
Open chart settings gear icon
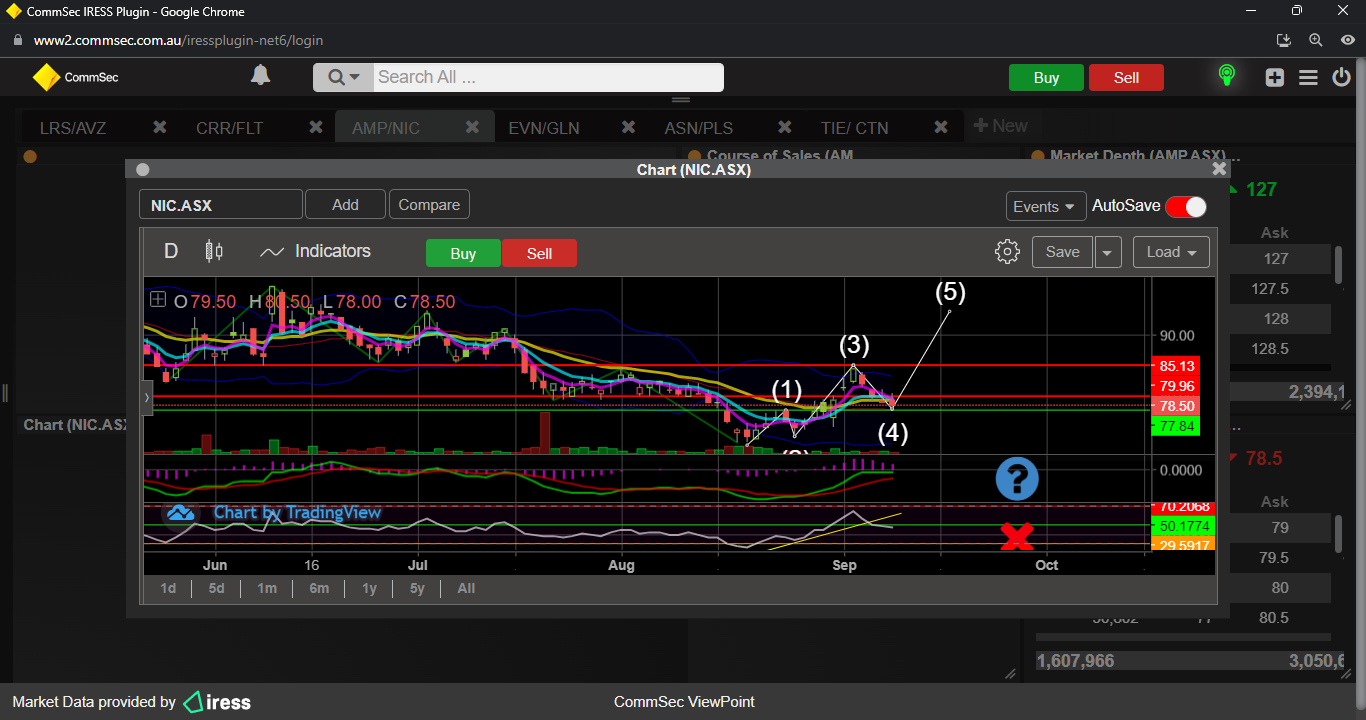(x=1007, y=252)
